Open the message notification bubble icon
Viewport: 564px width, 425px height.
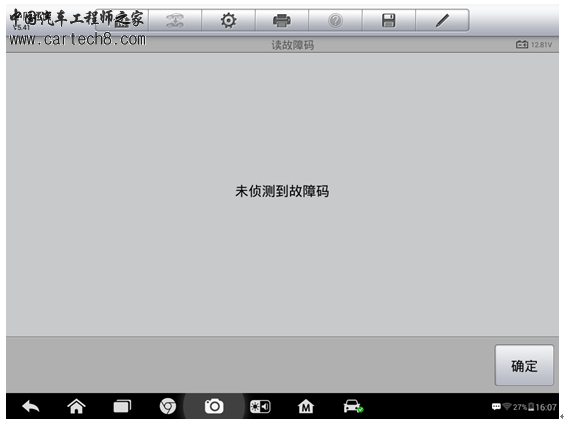[496, 407]
